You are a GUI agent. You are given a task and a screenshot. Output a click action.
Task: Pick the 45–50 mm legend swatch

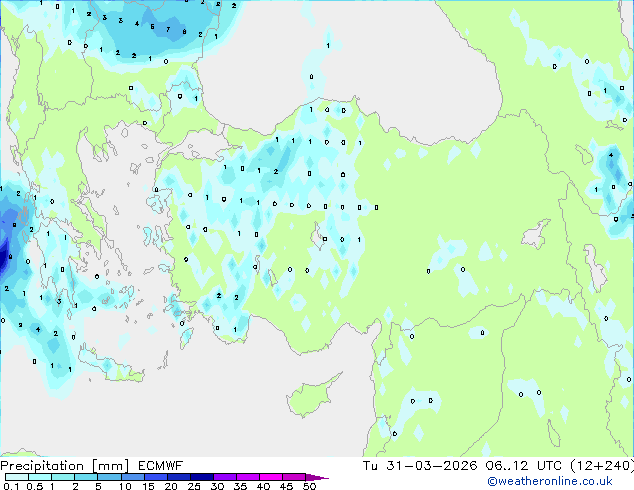294,477
